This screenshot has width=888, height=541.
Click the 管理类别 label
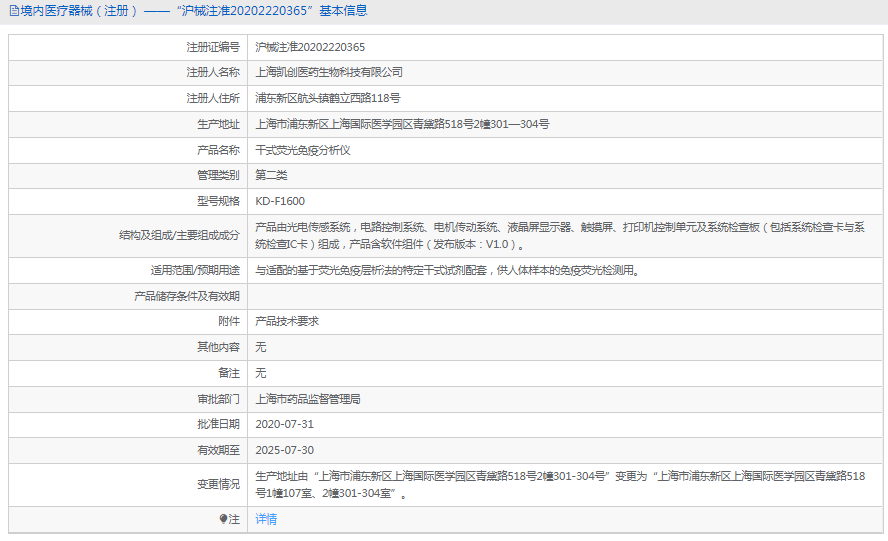pos(218,175)
